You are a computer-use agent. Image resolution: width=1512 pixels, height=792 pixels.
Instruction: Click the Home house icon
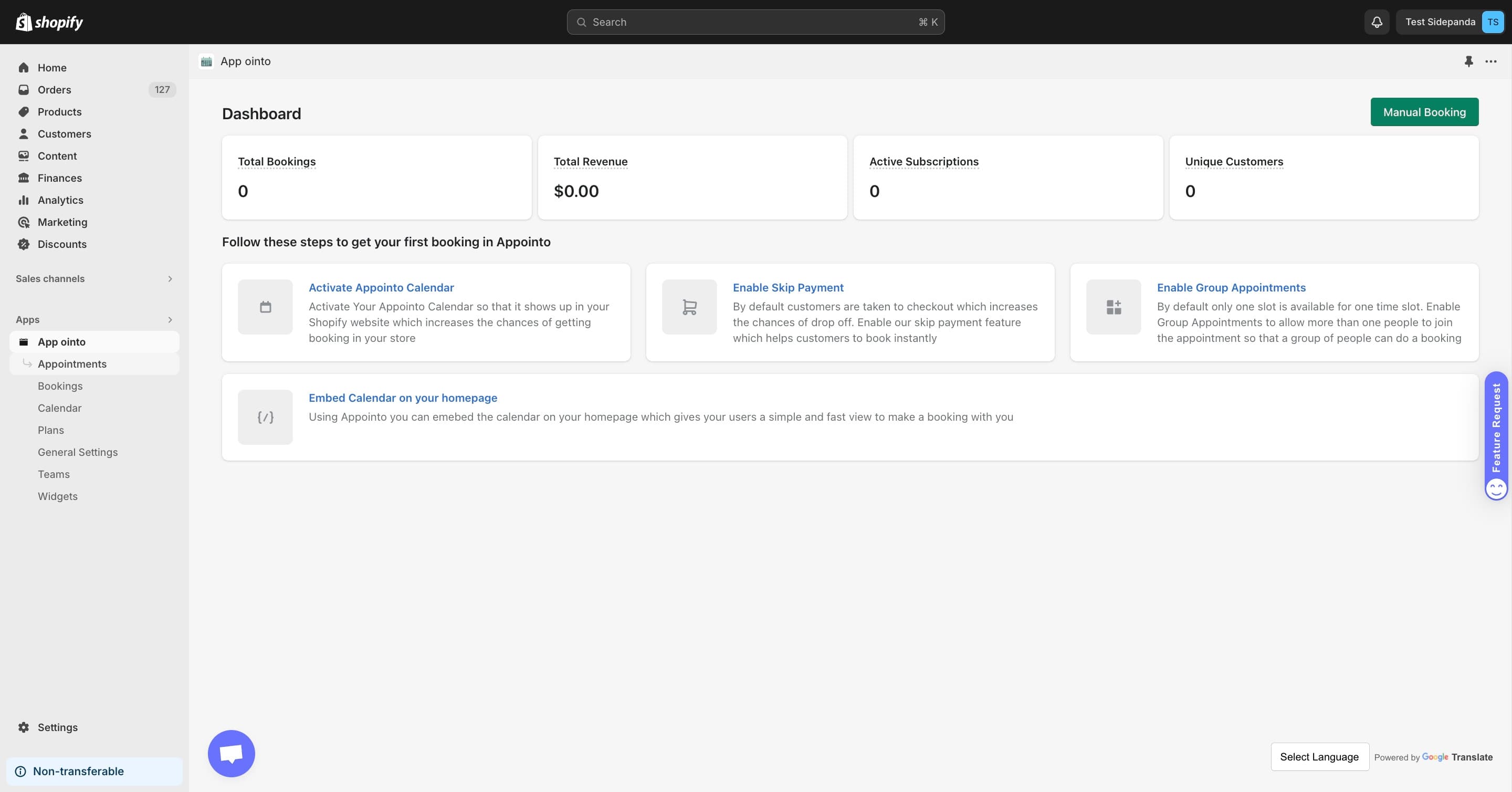(x=24, y=68)
